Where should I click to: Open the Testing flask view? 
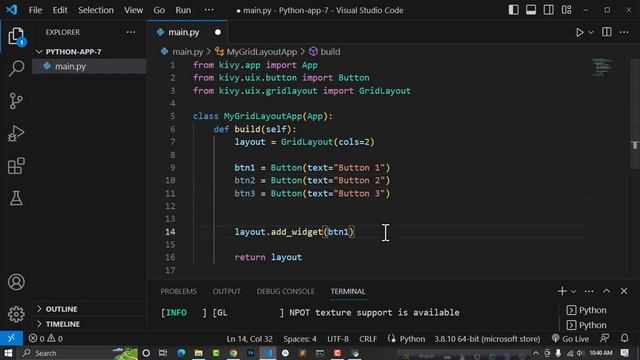16,198
